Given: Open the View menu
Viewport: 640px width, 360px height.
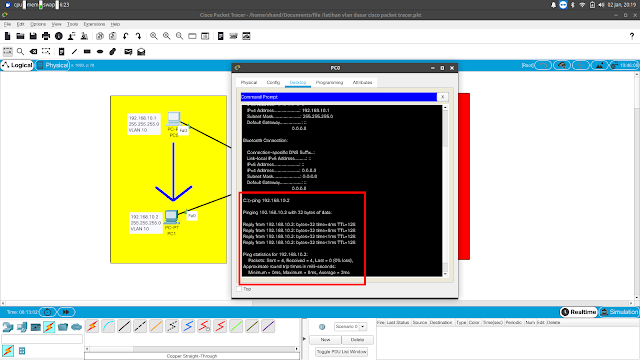Looking at the screenshot, I should click(56, 24).
